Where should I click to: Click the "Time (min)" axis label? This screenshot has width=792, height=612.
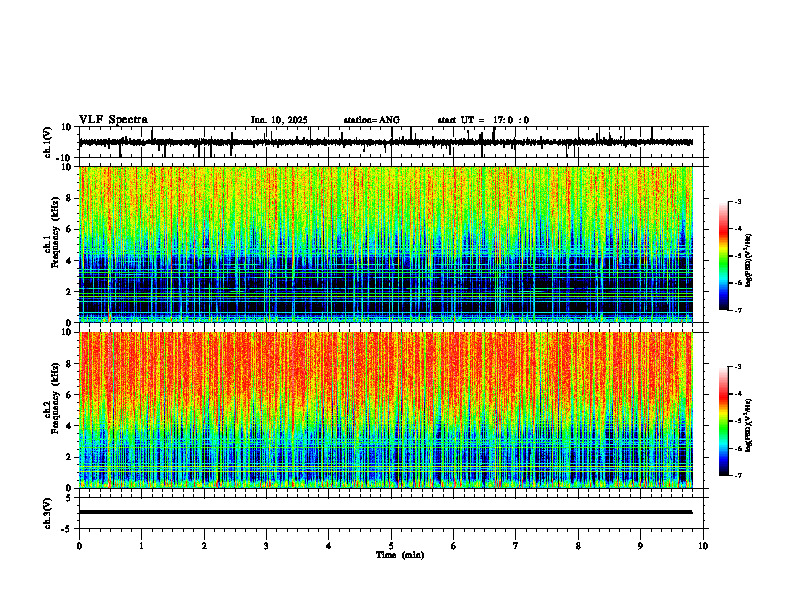coord(400,555)
